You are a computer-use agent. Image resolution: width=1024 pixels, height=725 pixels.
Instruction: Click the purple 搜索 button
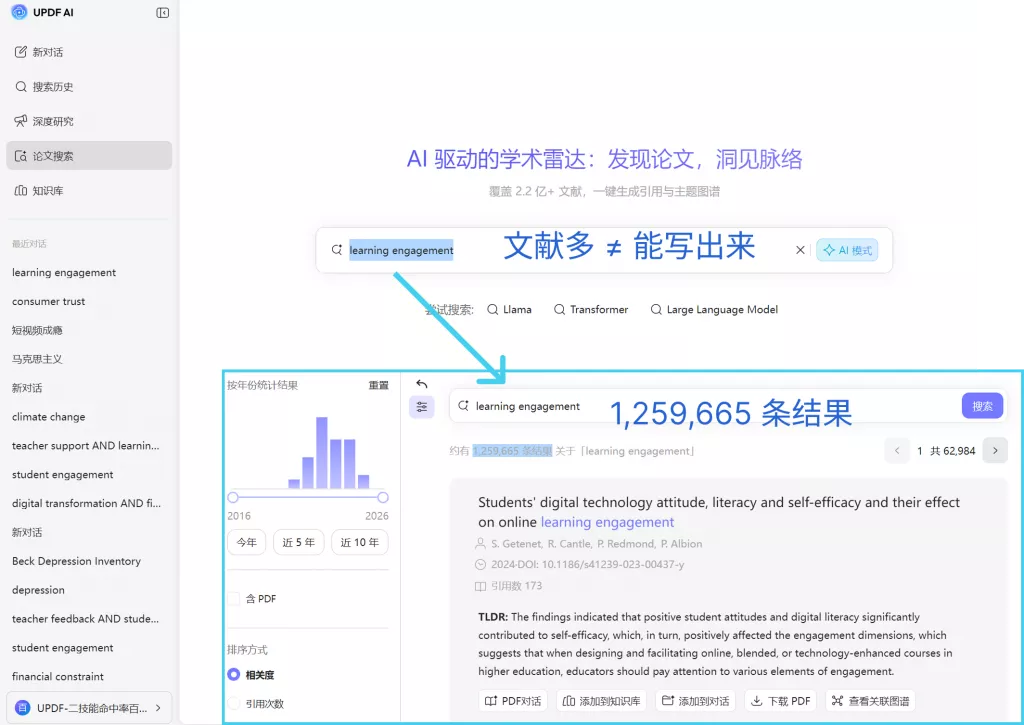pyautogui.click(x=982, y=406)
